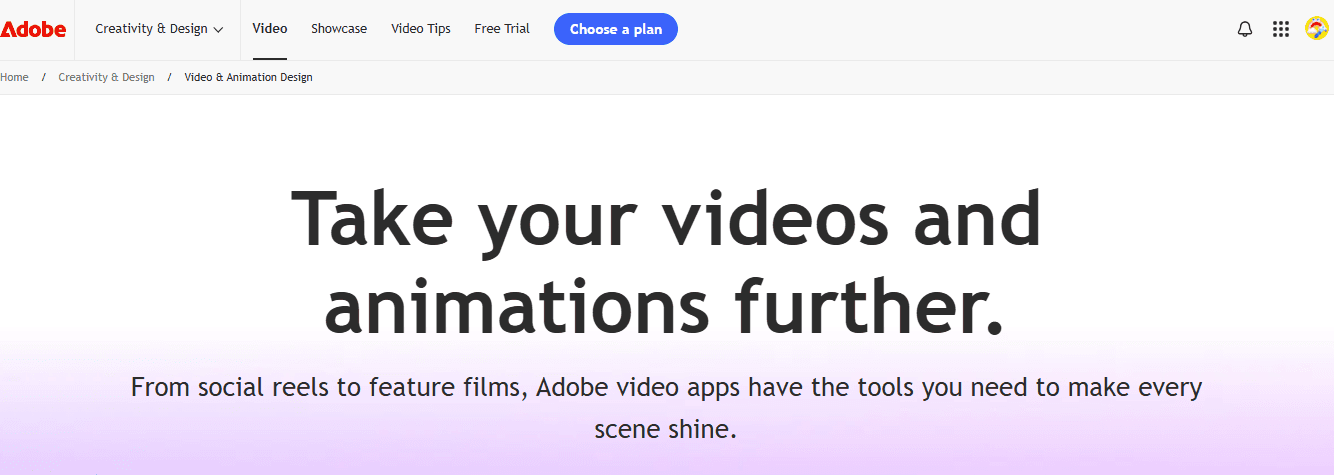Go to Video Tips
Viewport: 1334px width, 475px height.
click(x=421, y=29)
